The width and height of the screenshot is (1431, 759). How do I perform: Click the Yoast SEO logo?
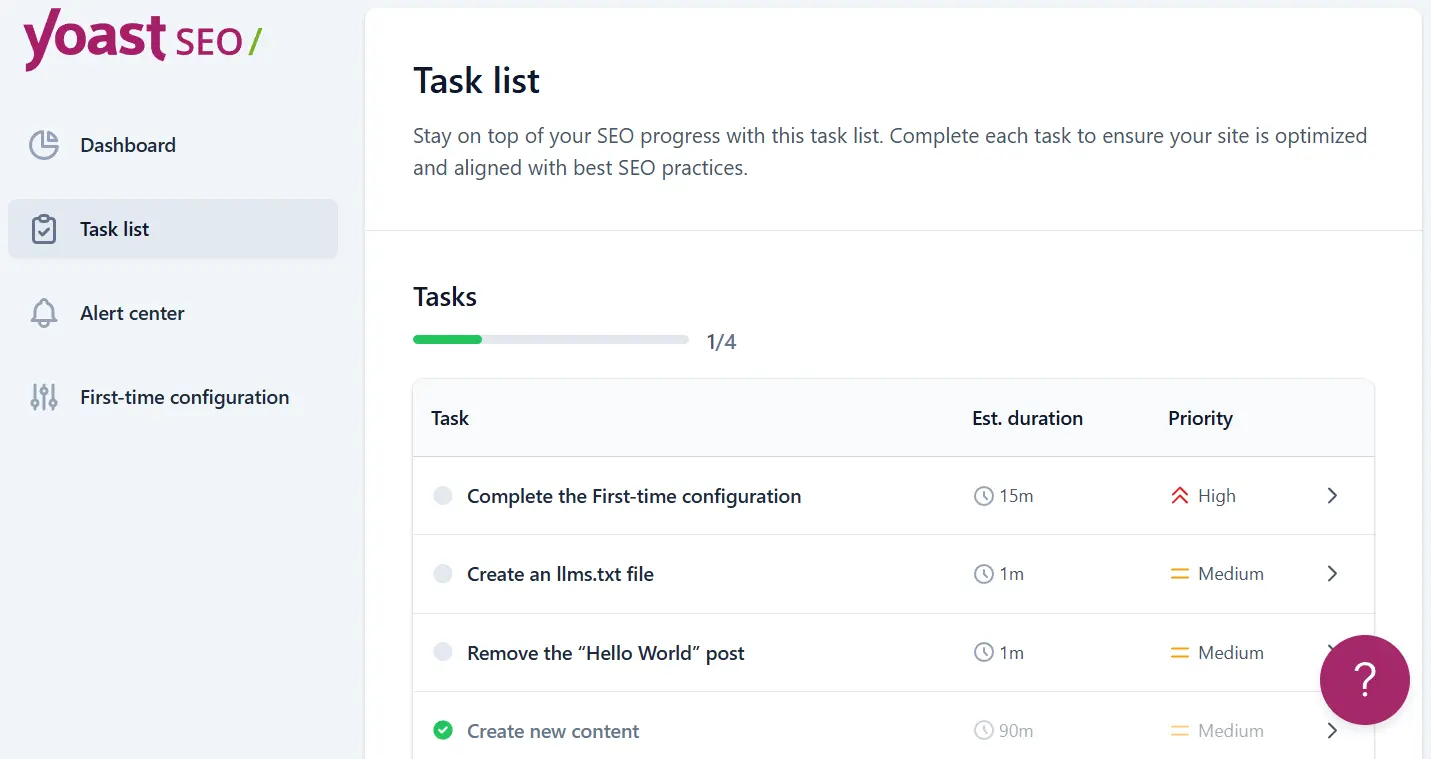140,40
